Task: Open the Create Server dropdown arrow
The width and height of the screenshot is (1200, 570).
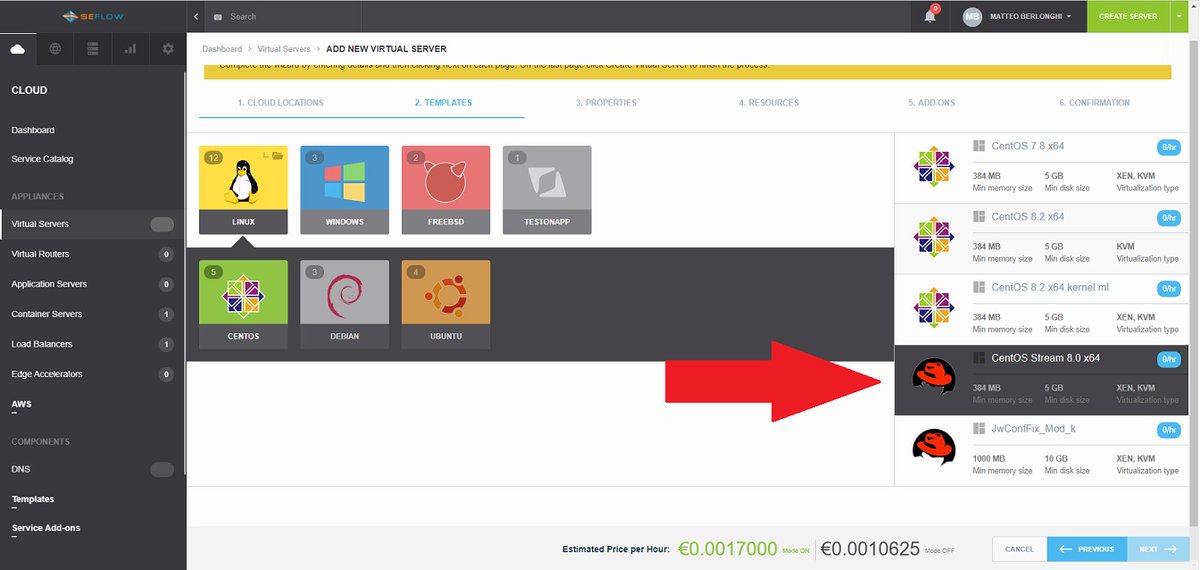Action: point(1179,16)
